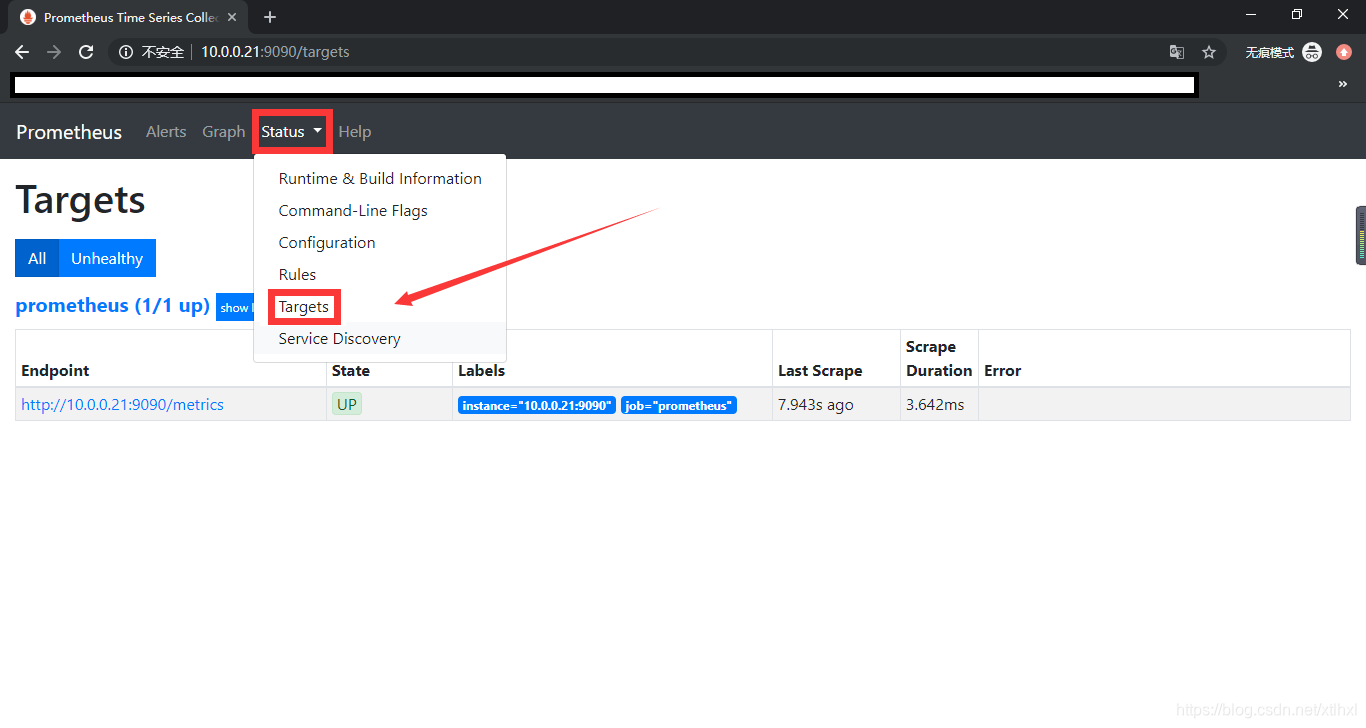Viewport: 1366px width, 728px height.
Task: Open the translate page icon in the address bar
Action: 1177,52
